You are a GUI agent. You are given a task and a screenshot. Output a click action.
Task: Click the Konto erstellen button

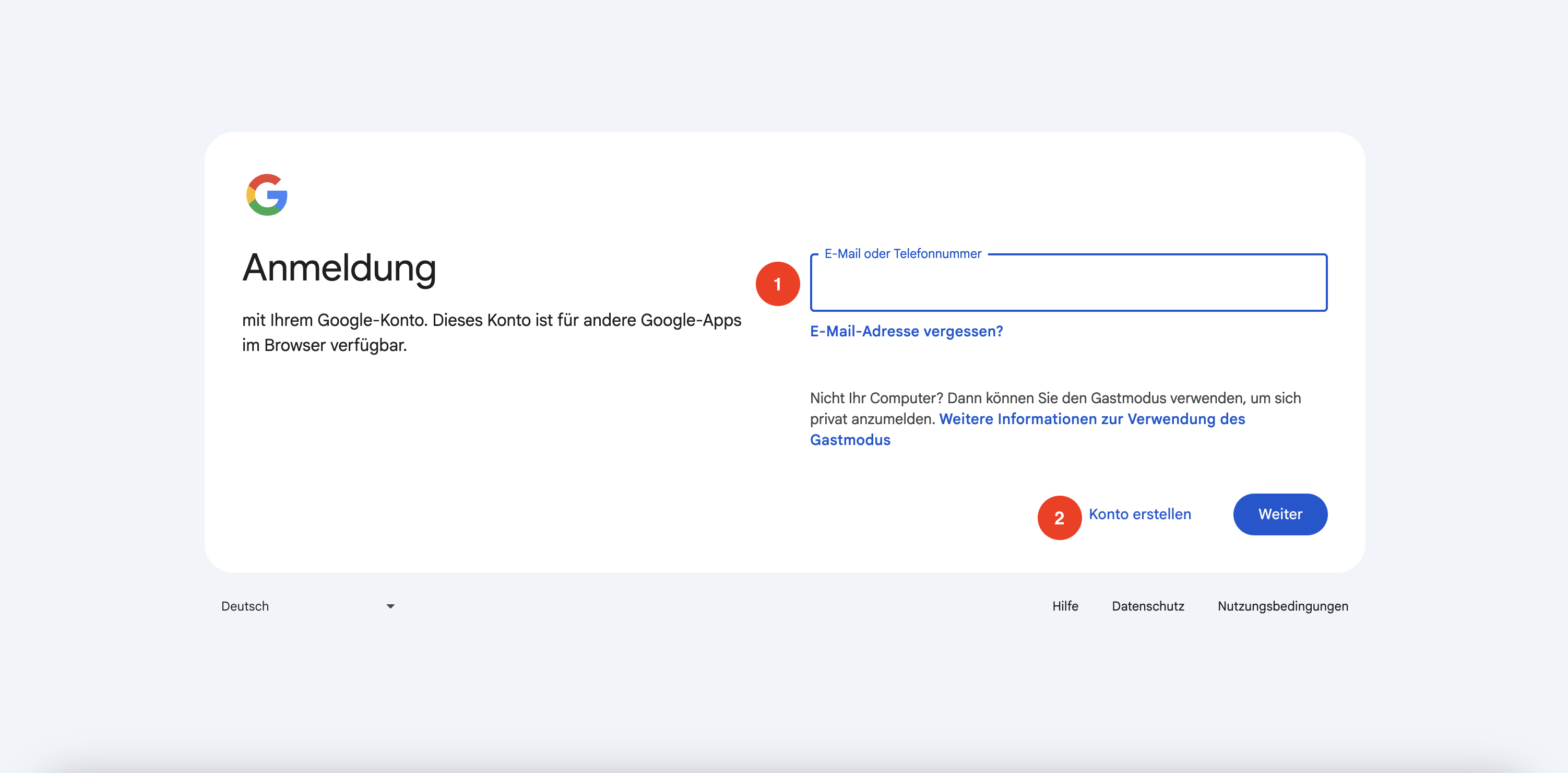point(1139,514)
